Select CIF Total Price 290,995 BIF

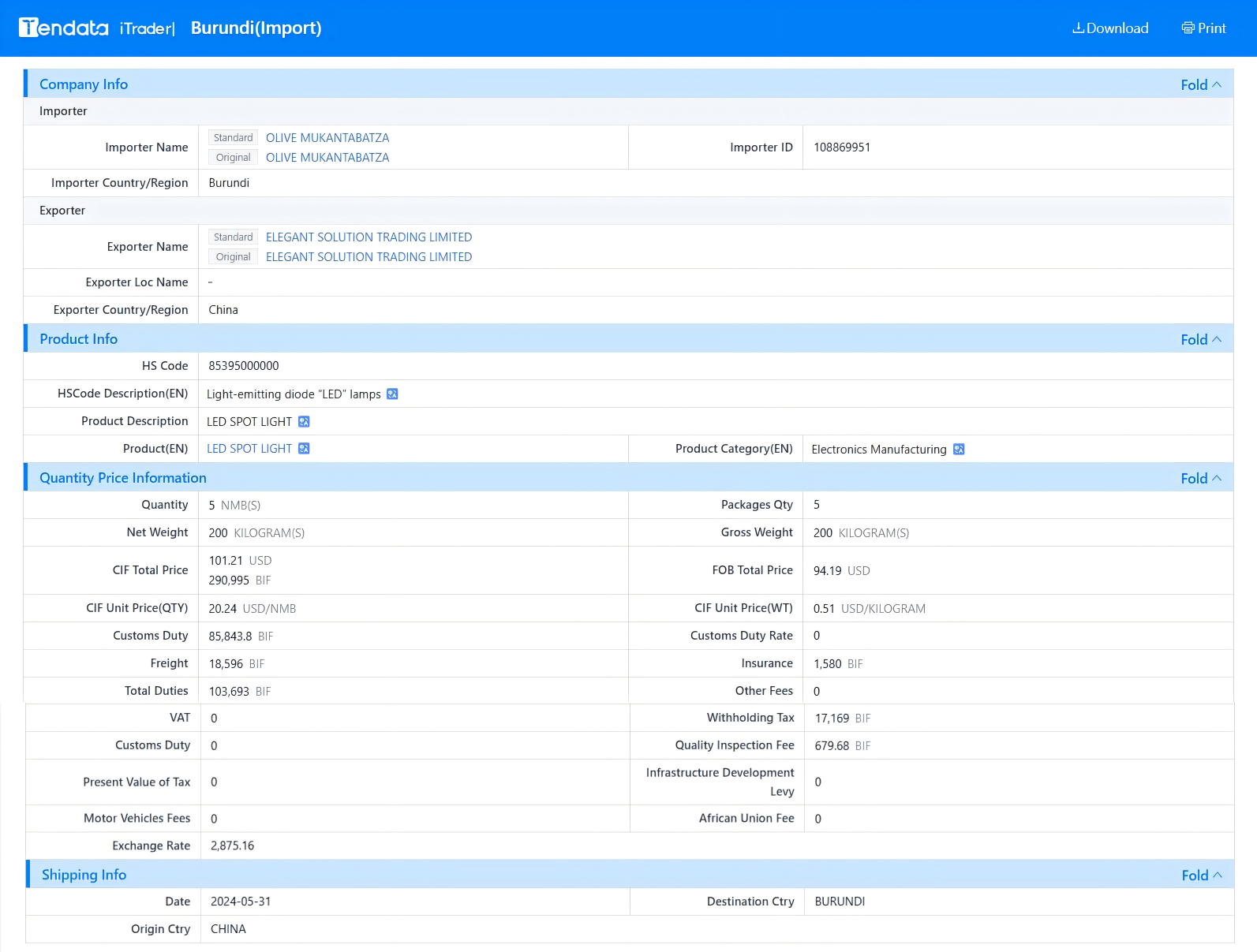(x=240, y=581)
